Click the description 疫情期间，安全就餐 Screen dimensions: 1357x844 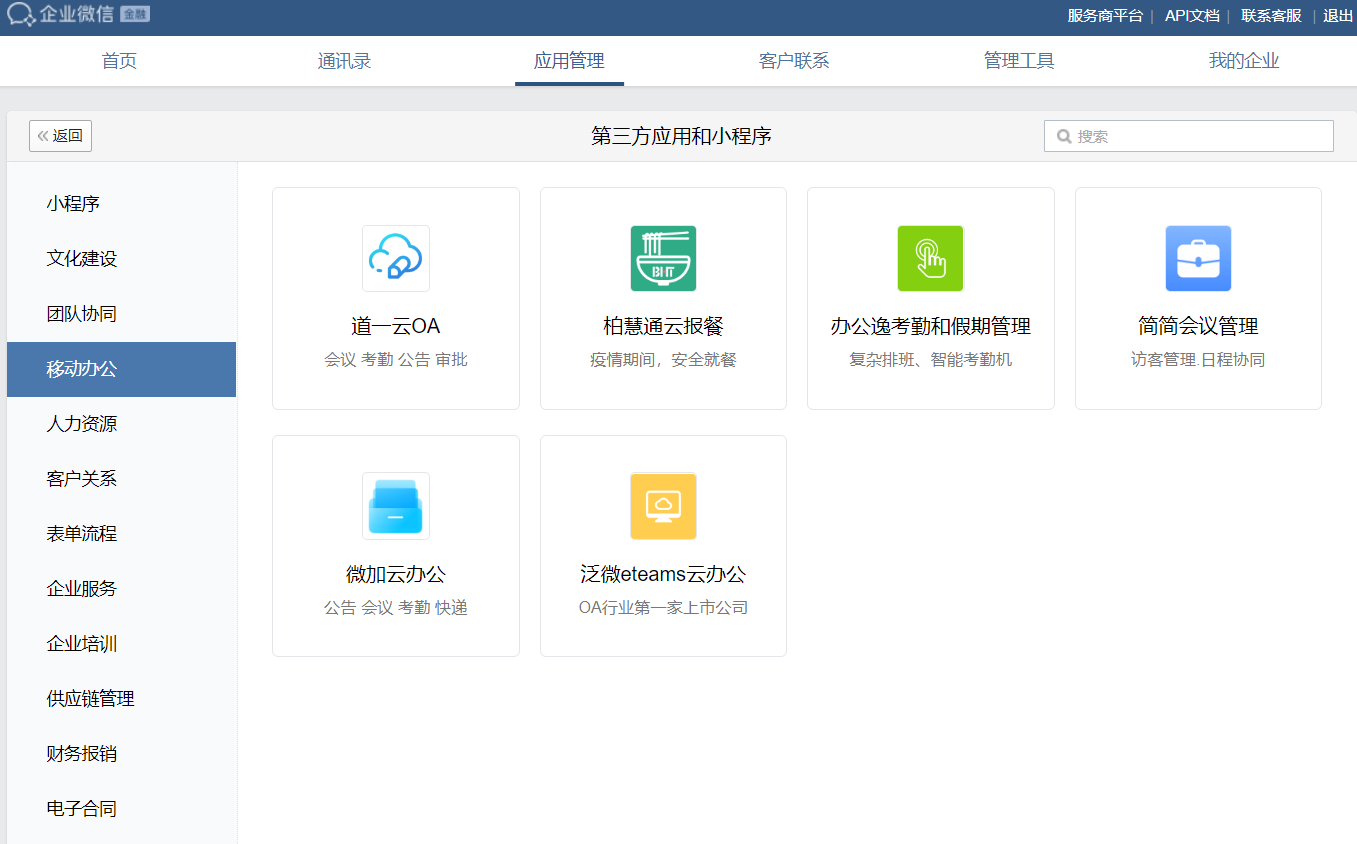click(x=663, y=360)
